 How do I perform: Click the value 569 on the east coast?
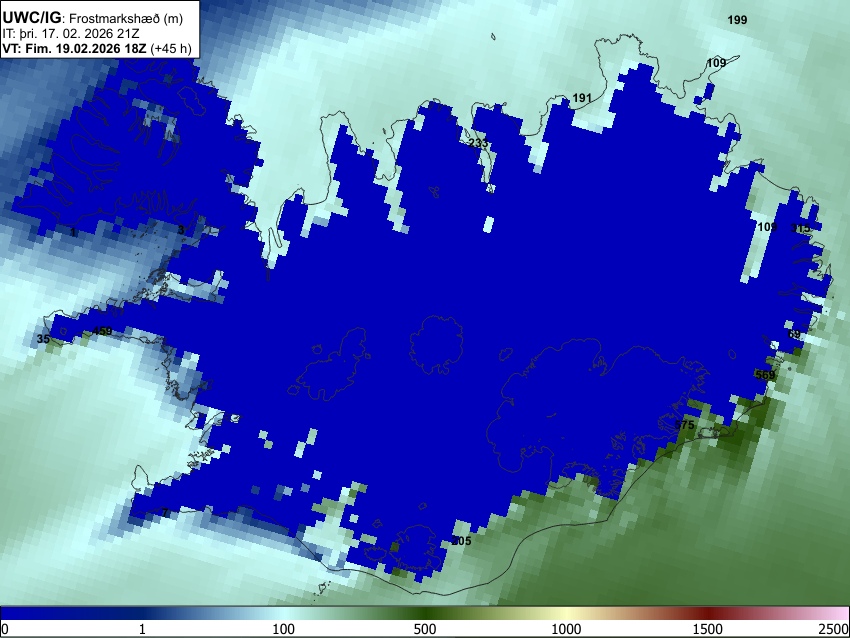[765, 375]
